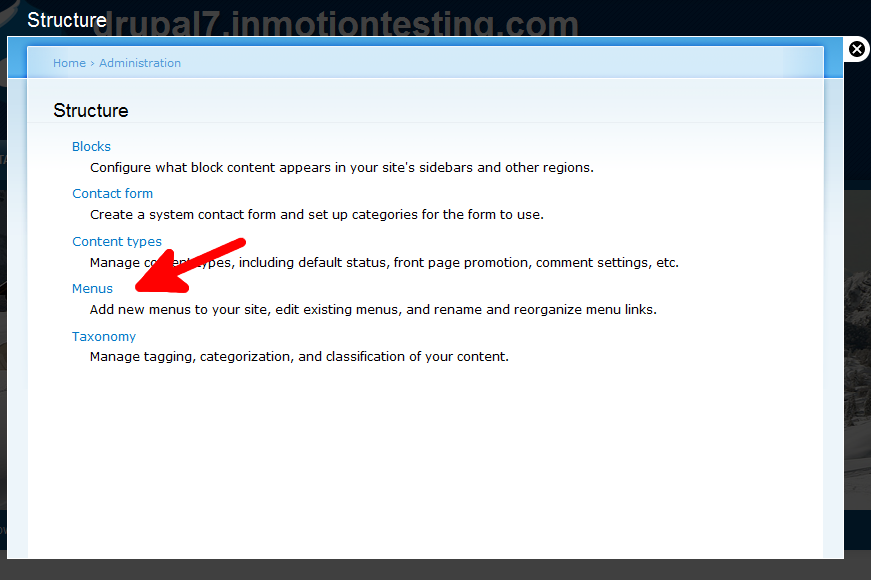Click the Blocks description about sidebars and regions
Viewport: 871px width, 580px height.
pos(342,168)
